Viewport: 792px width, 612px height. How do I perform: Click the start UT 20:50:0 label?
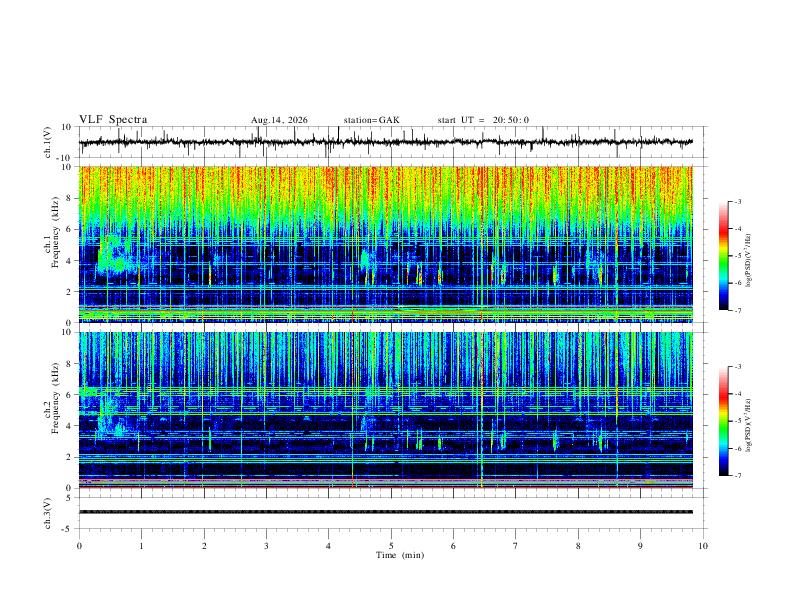[483, 120]
